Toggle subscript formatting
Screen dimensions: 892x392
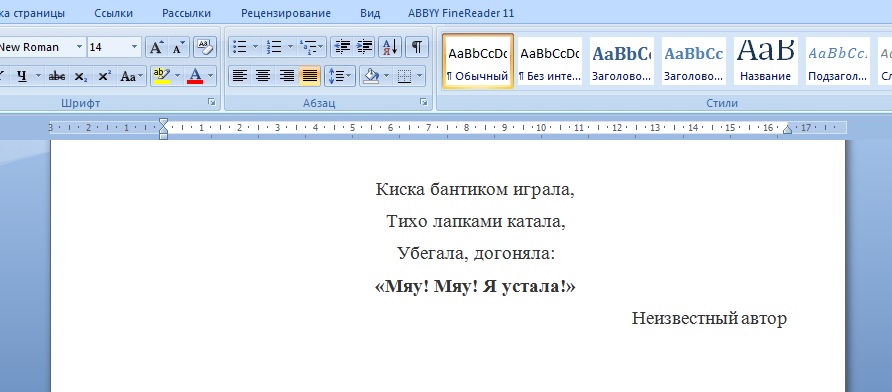click(81, 76)
